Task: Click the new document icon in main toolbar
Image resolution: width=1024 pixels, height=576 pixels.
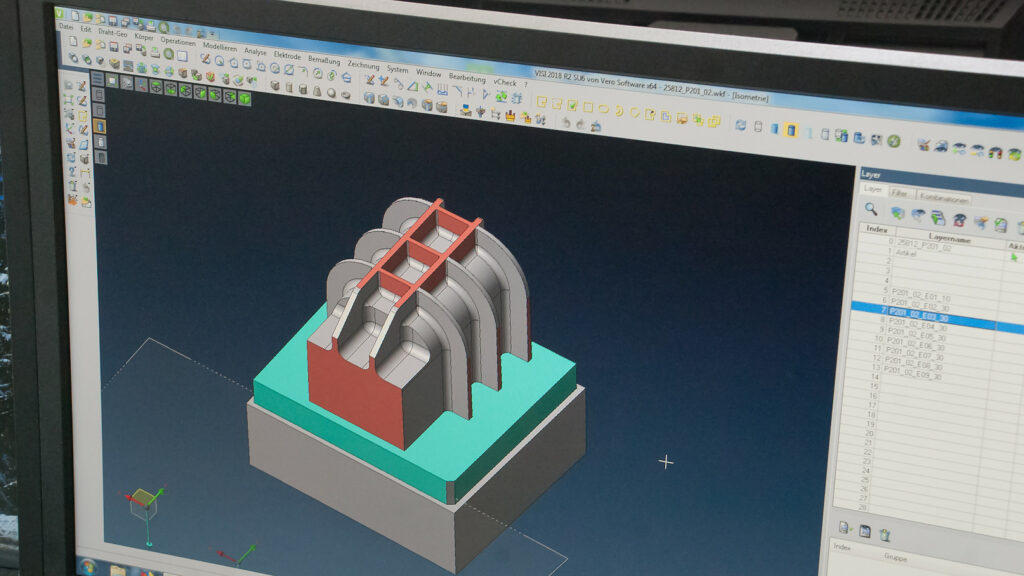Action: (72, 41)
